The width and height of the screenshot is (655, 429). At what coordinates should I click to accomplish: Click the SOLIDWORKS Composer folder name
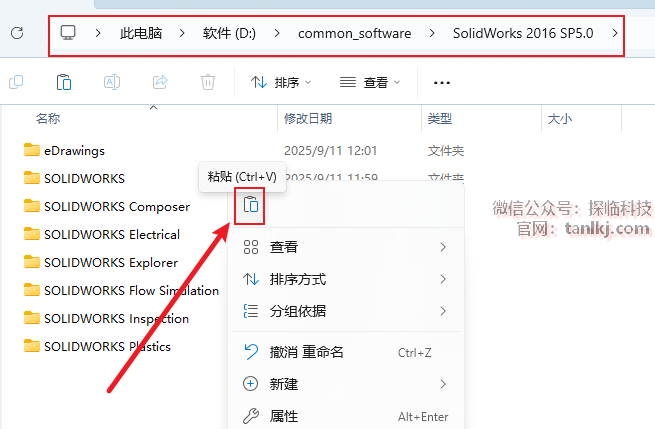[x=117, y=206]
